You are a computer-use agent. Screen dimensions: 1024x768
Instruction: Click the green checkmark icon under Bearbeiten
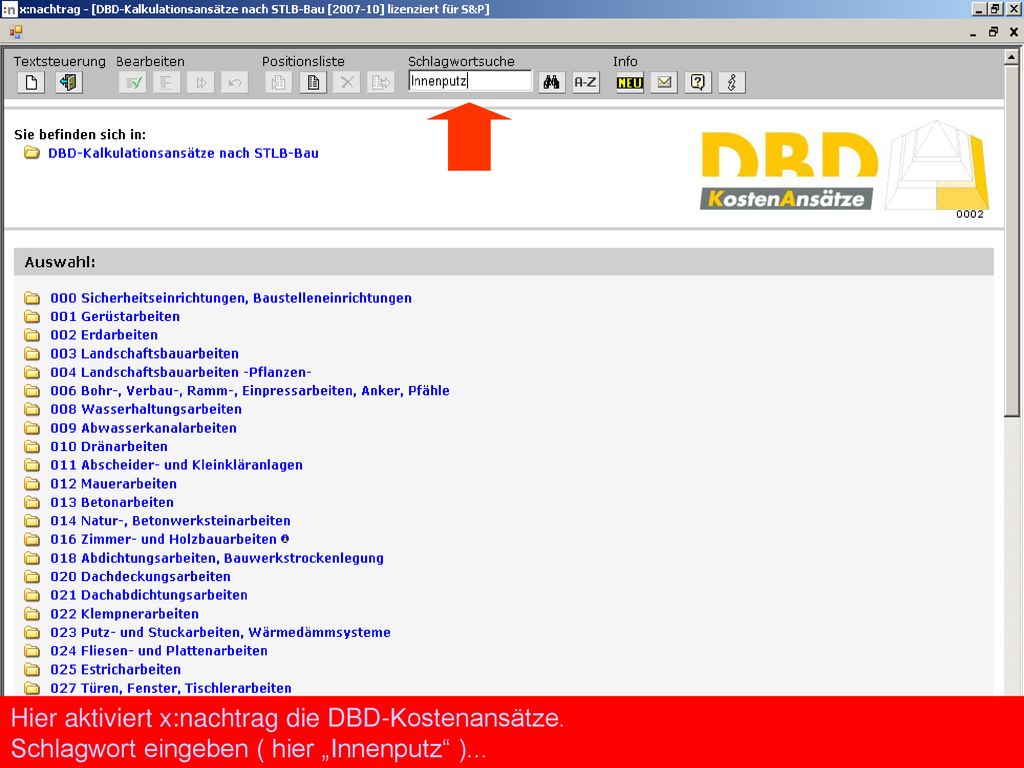133,83
